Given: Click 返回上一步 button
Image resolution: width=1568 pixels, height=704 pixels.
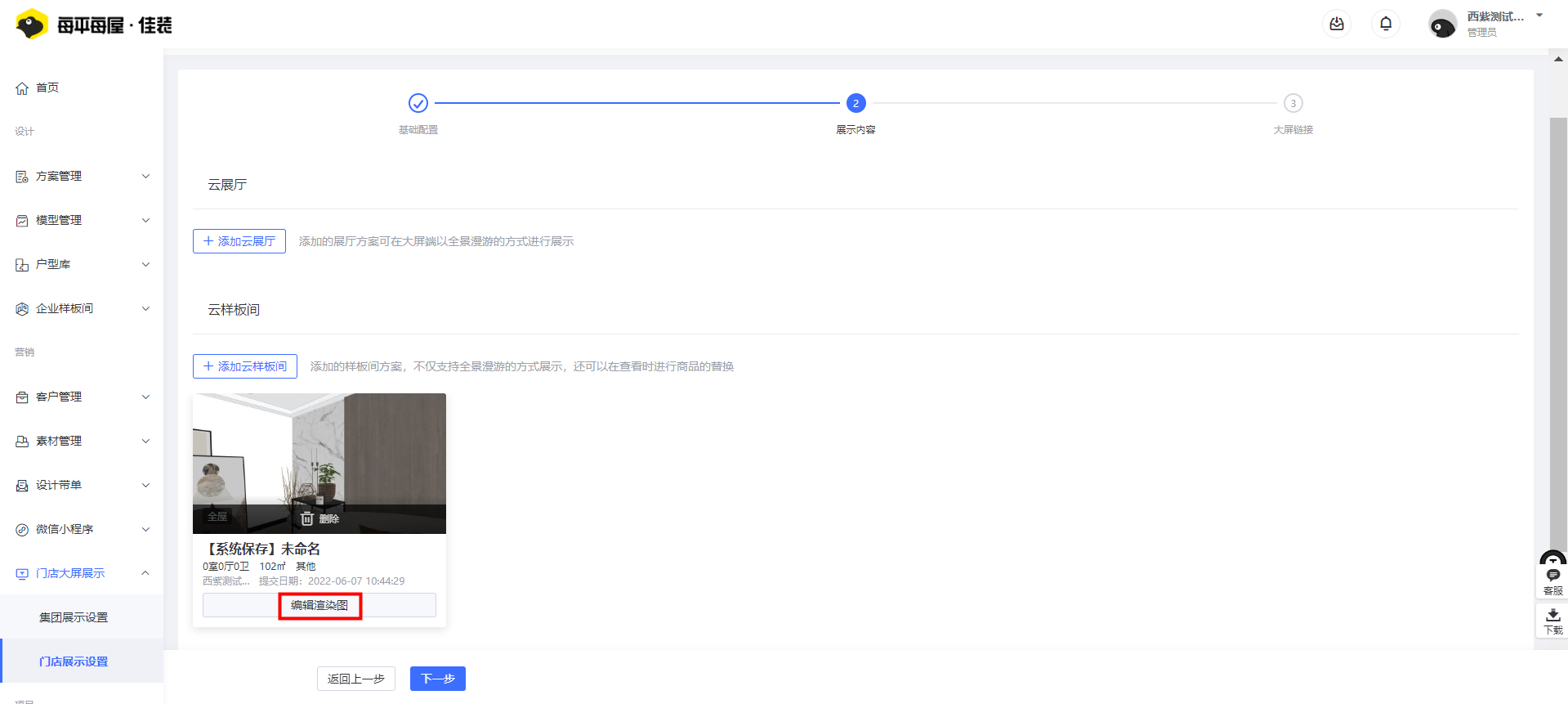Looking at the screenshot, I should [x=356, y=679].
